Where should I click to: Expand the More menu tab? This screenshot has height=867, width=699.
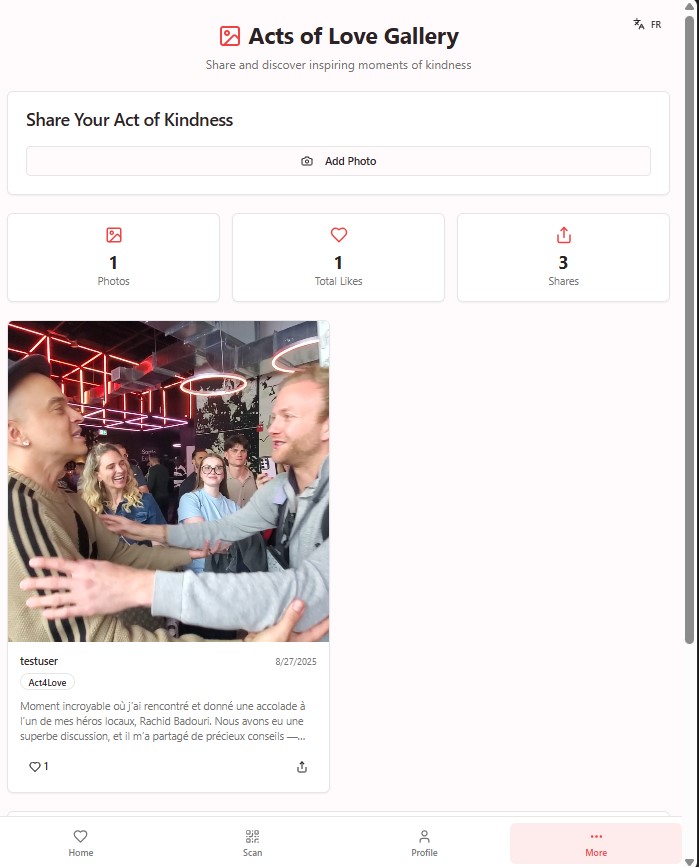coord(596,843)
